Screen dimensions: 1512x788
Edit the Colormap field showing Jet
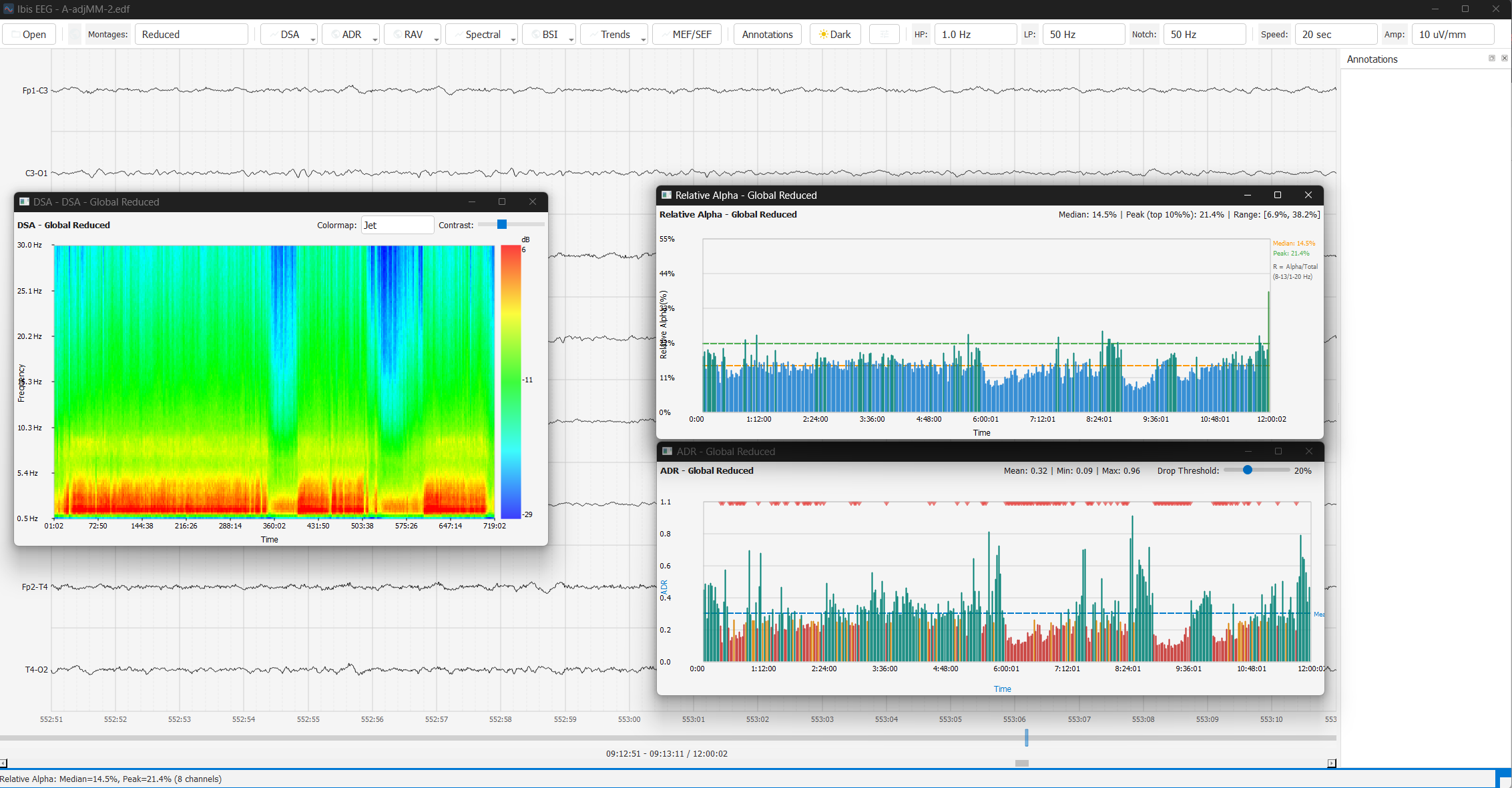[397, 225]
